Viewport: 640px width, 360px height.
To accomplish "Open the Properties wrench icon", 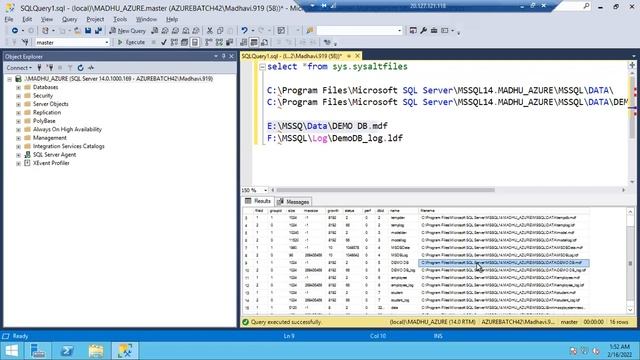I will coord(423,31).
